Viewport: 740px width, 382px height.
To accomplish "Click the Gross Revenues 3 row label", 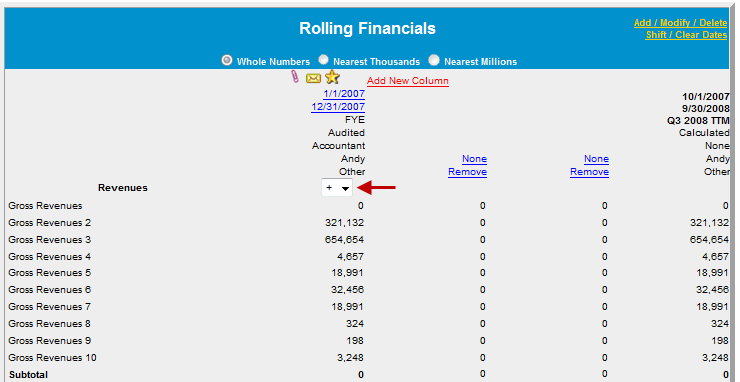I will pos(50,240).
